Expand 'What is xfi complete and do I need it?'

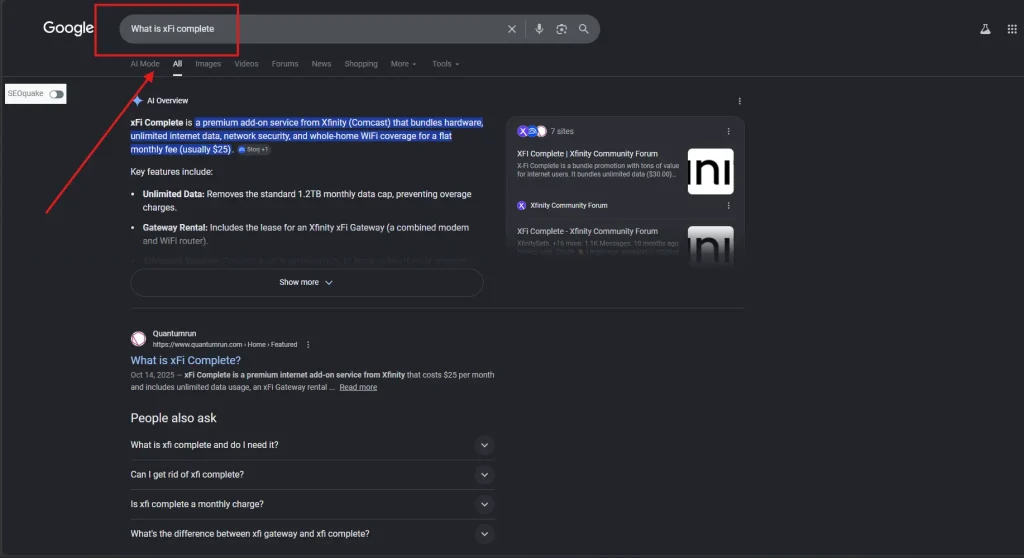pyautogui.click(x=312, y=445)
